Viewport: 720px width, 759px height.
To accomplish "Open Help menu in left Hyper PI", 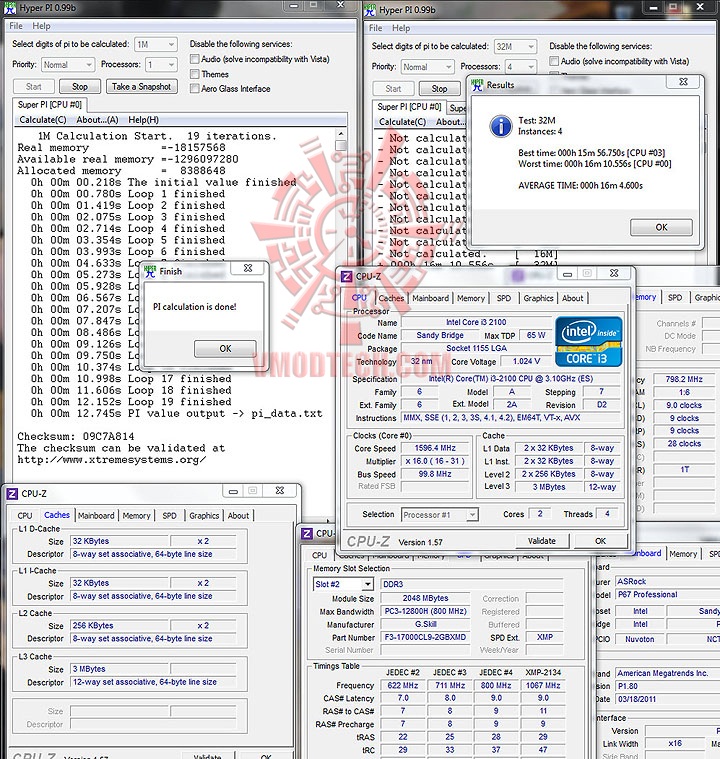I will 41,26.
